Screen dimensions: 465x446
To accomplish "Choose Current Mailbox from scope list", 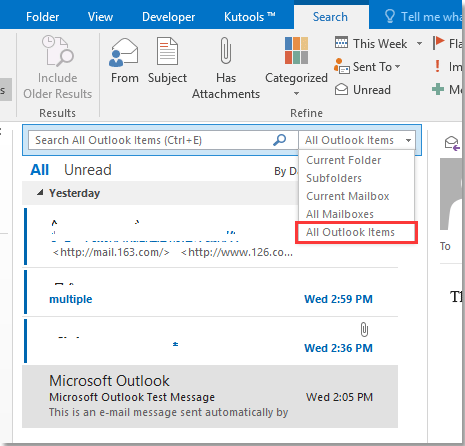I will click(356, 196).
